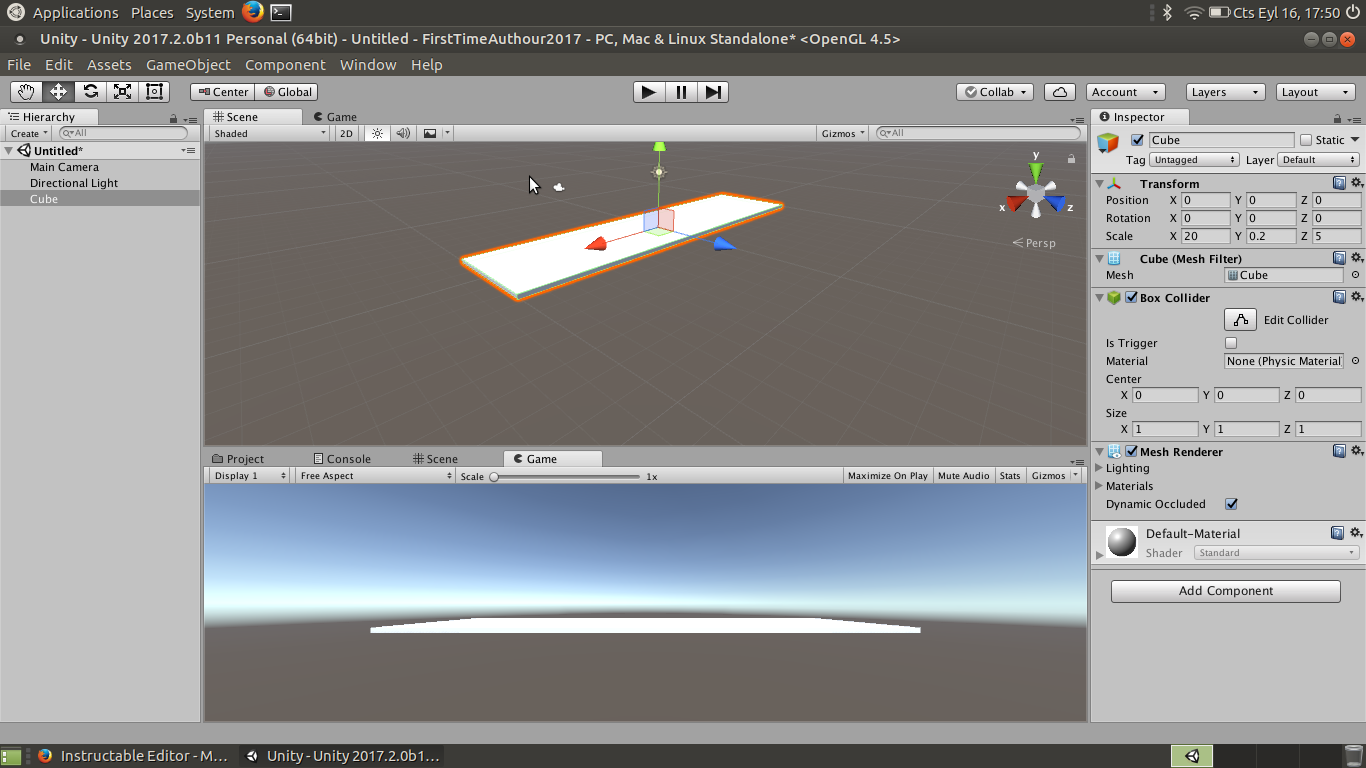Image resolution: width=1366 pixels, height=768 pixels.
Task: Enable the Is Trigger checkbox
Action: [x=1231, y=343]
